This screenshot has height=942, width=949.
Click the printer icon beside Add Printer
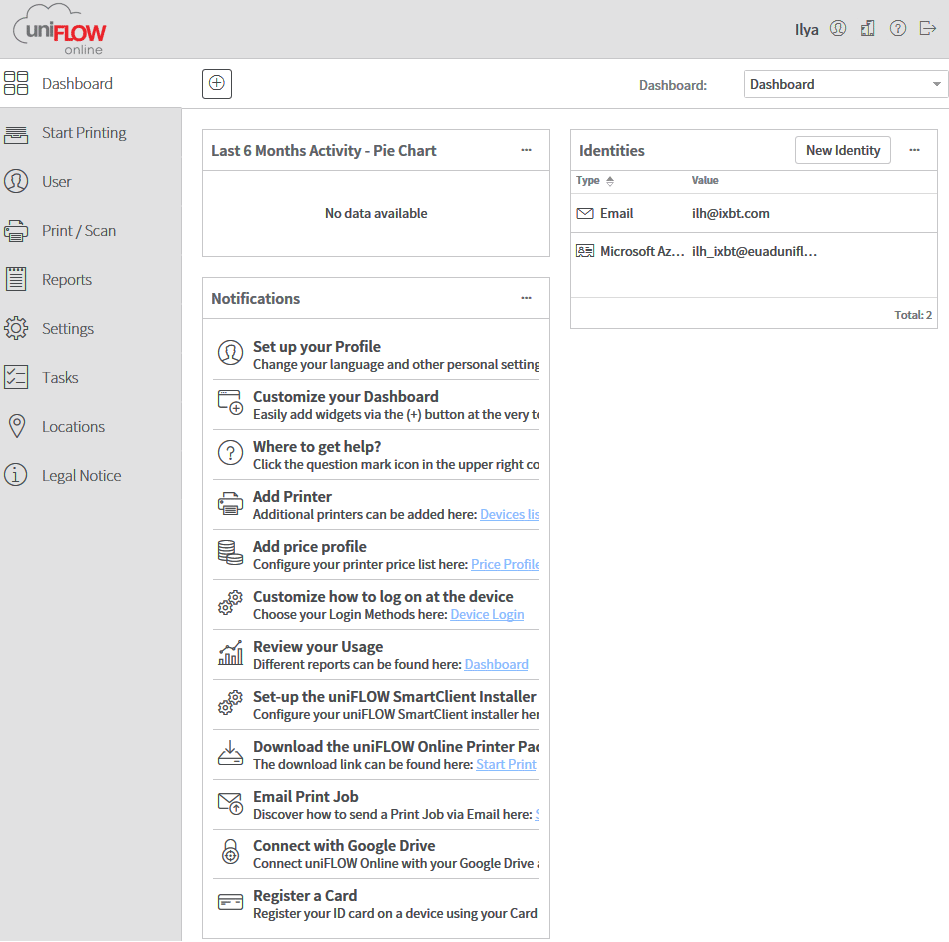point(231,503)
